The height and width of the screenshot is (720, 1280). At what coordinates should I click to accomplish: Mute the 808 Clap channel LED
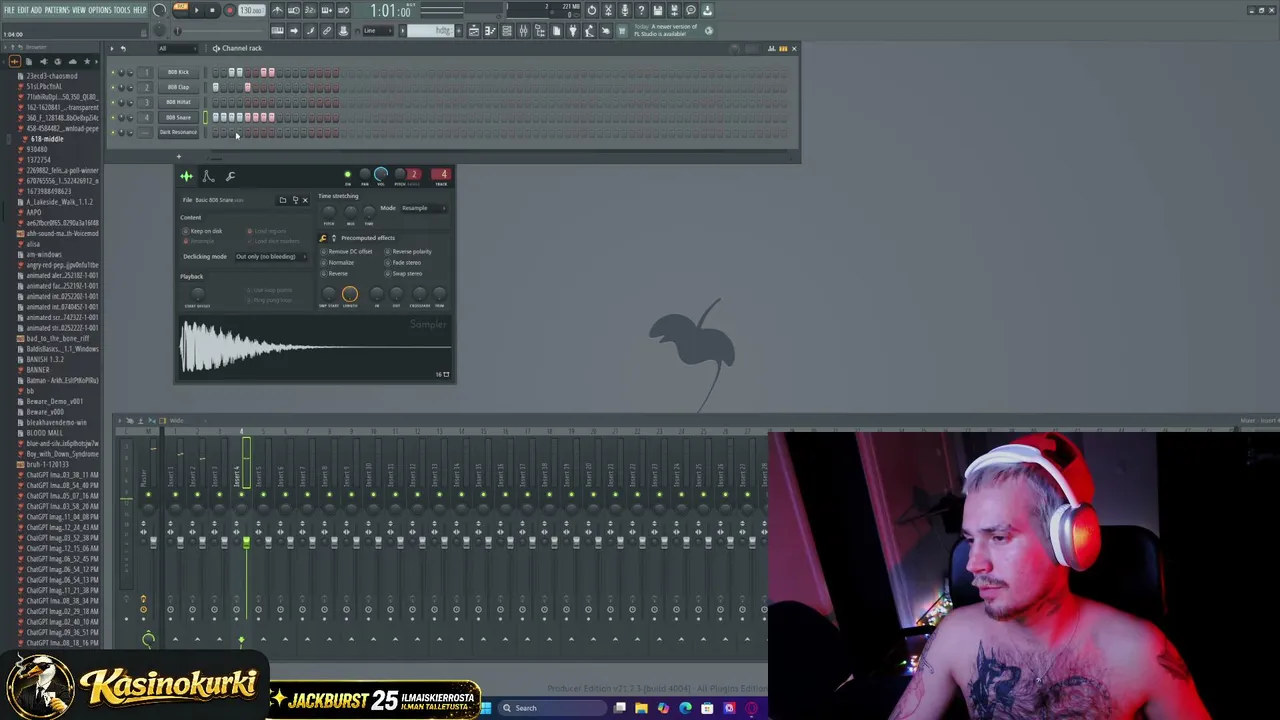[x=113, y=87]
